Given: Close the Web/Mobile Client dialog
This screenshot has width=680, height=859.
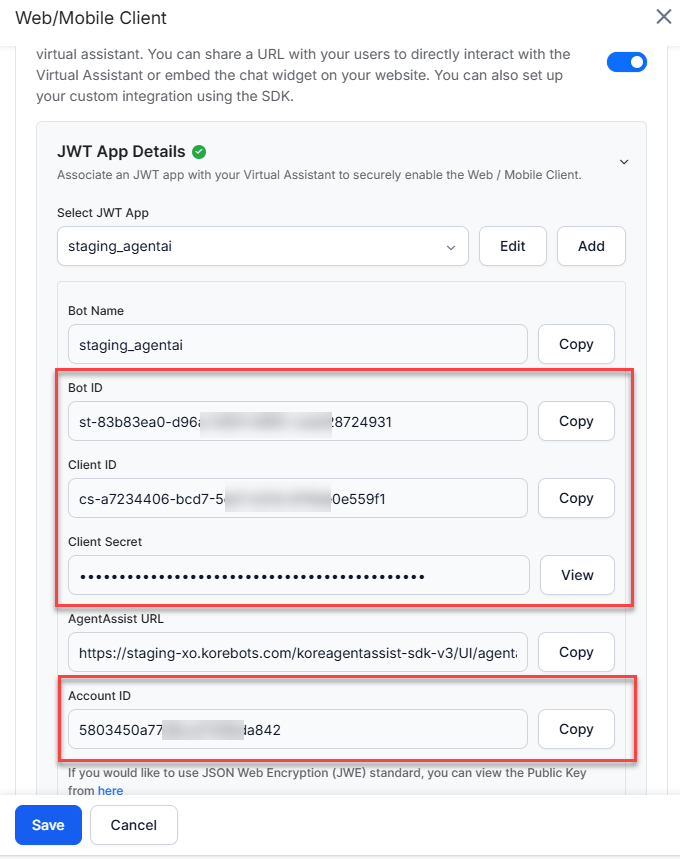Looking at the screenshot, I should coord(663,16).
